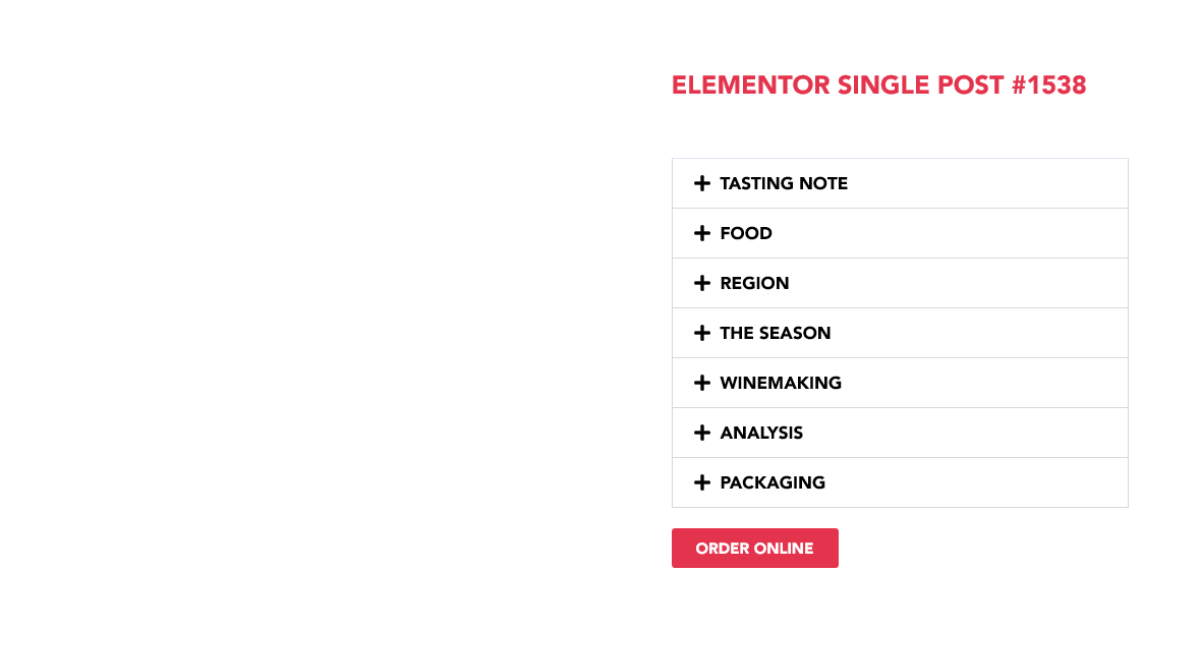Click the plus icon beside Region
Screen dimensions: 1200x648
pyautogui.click(x=702, y=284)
